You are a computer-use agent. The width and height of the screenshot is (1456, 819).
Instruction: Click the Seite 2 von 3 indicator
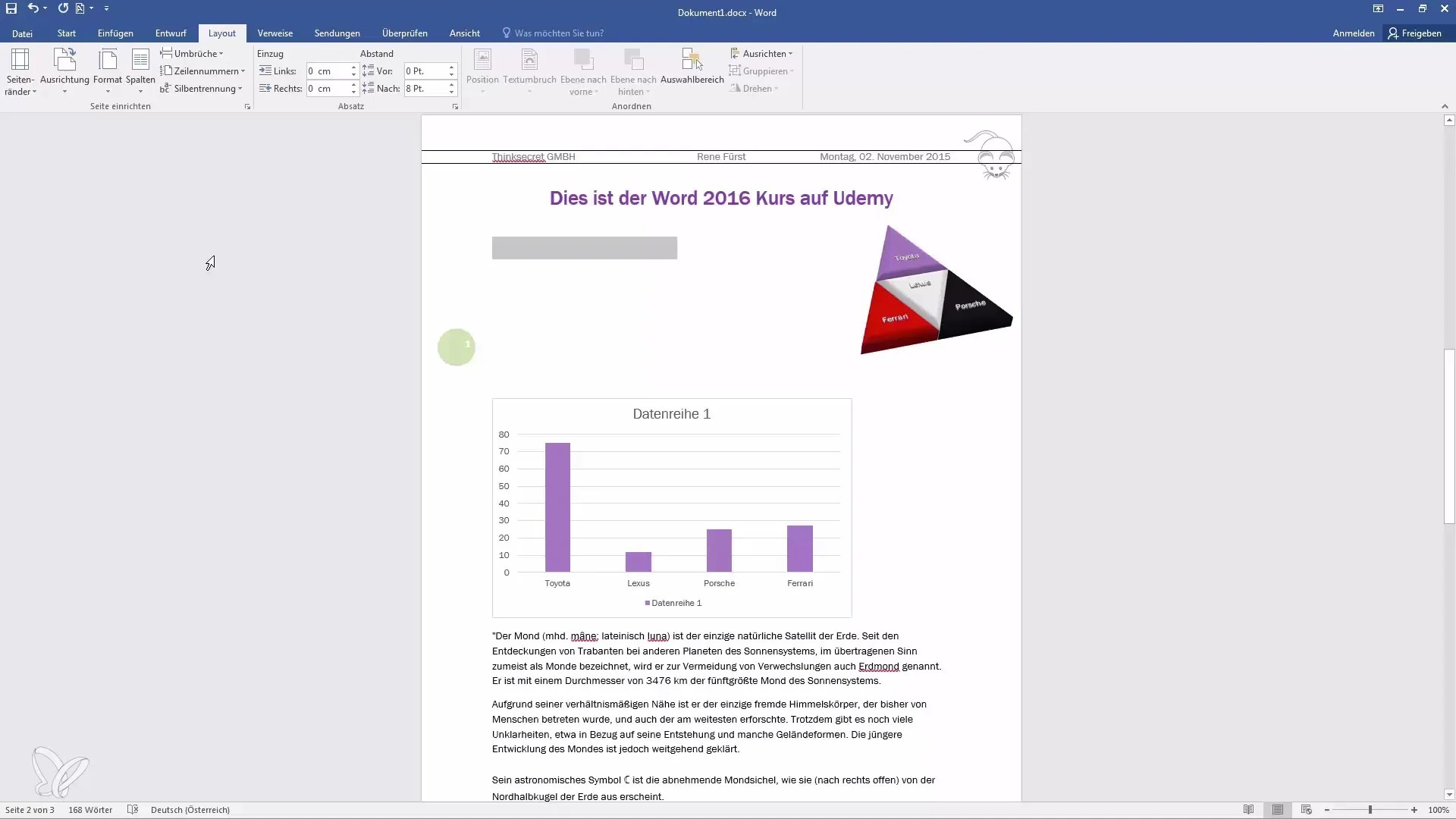[x=30, y=810]
